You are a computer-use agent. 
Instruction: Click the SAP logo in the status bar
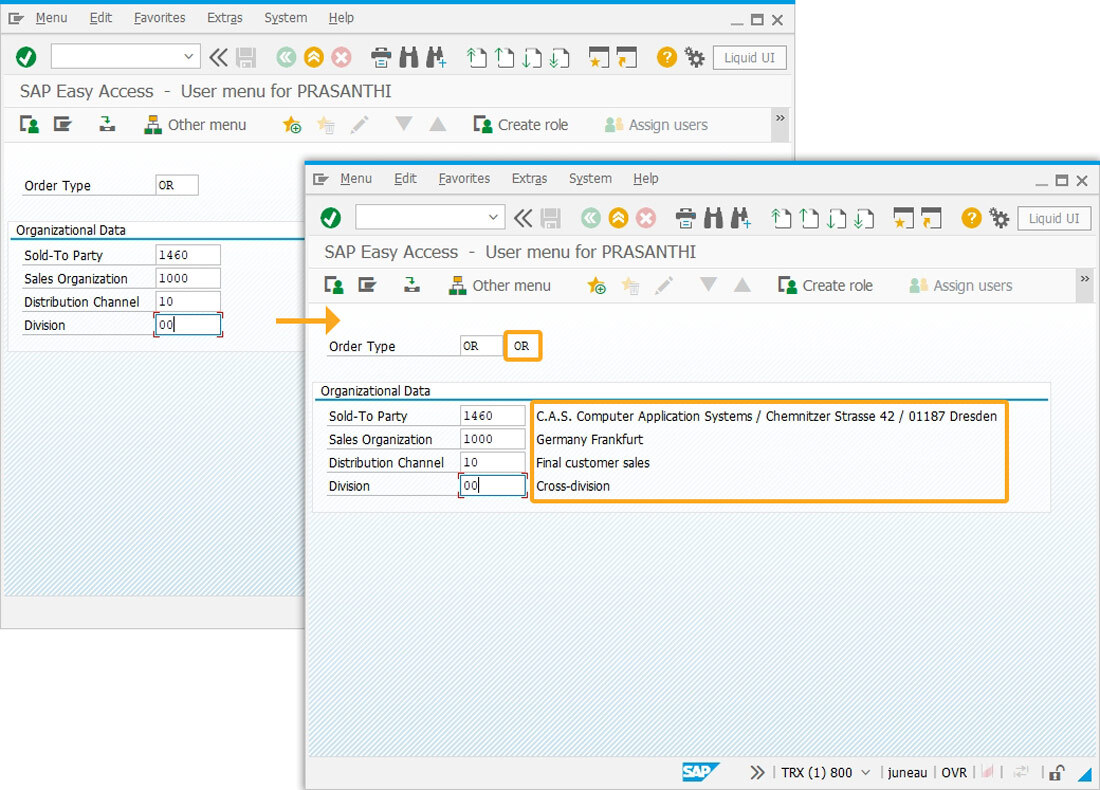699,772
